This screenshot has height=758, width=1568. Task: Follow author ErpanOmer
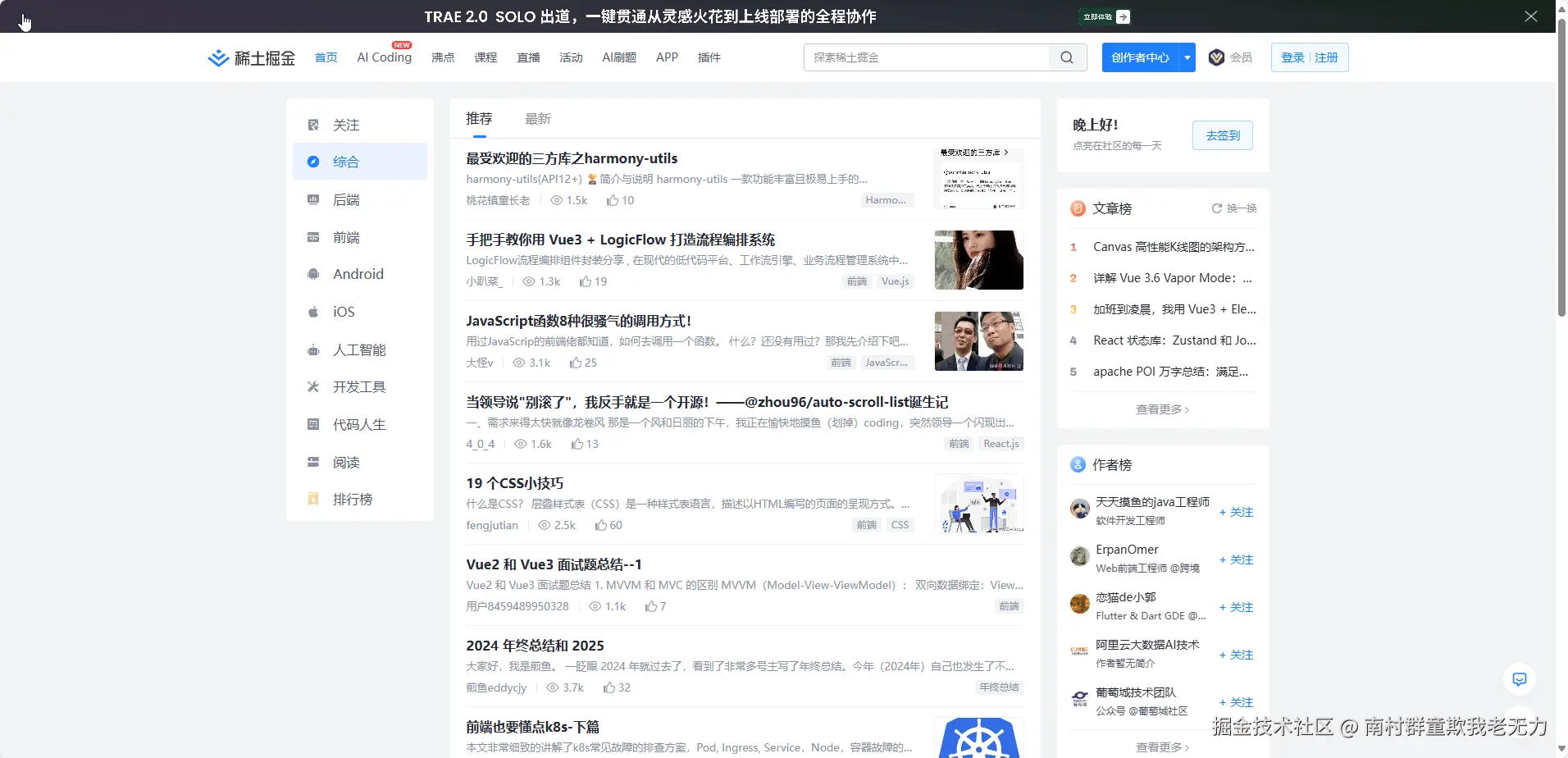point(1237,559)
